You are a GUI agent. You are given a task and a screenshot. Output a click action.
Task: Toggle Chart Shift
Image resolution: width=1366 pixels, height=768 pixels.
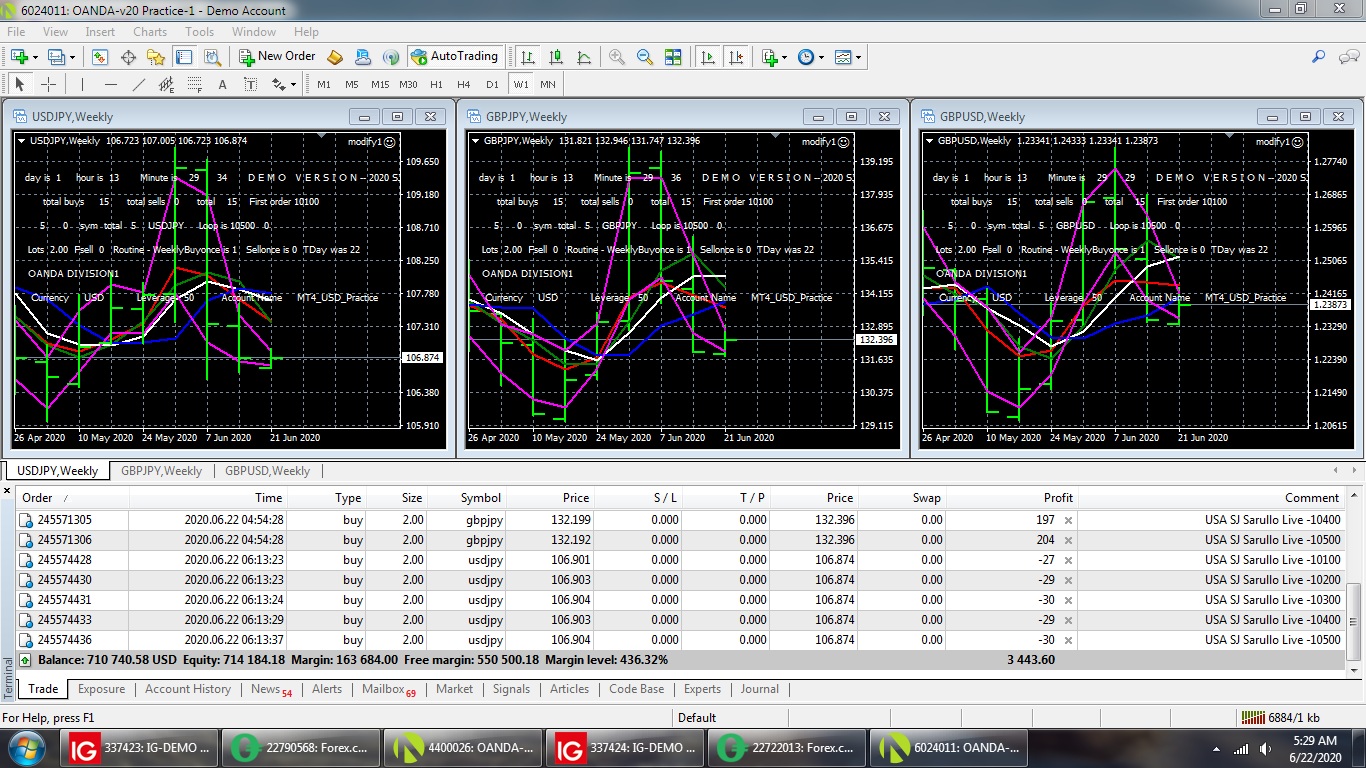click(x=736, y=57)
